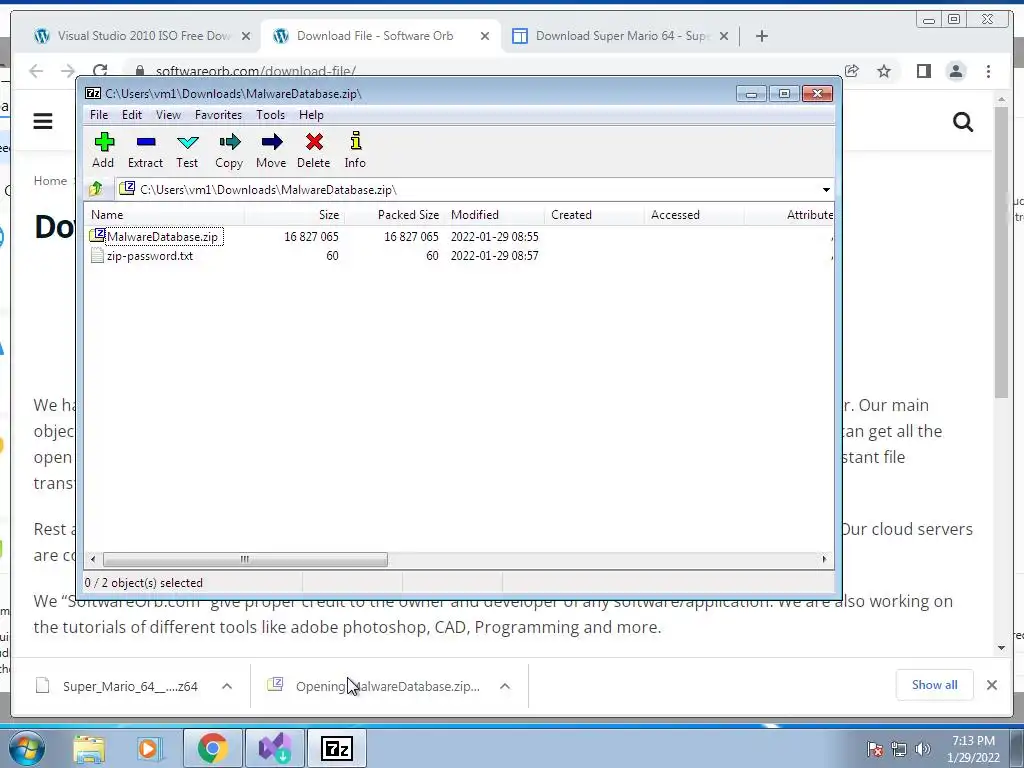Click Show all downloads button
Viewport: 1024px width, 768px height.
point(935,685)
